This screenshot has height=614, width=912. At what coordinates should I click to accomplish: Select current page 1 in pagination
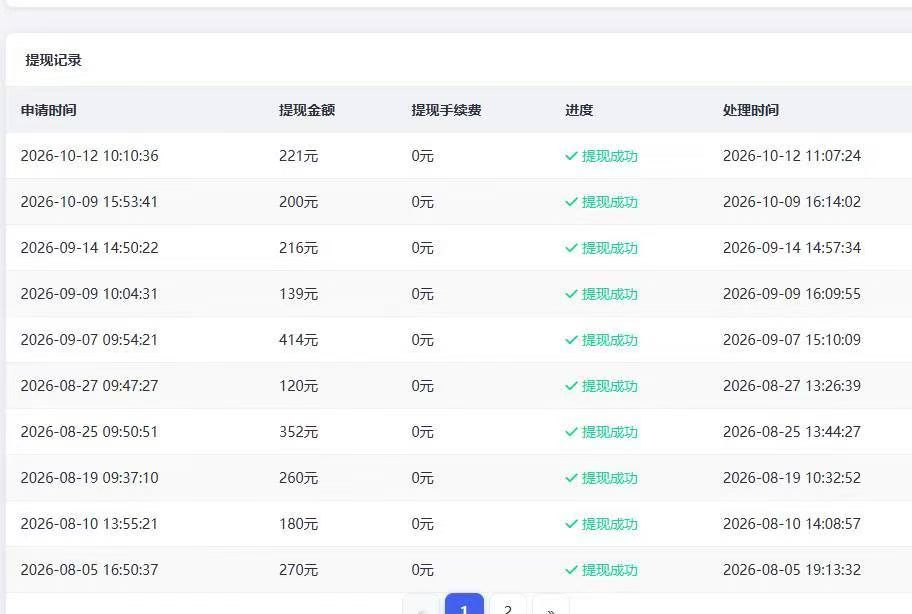(x=464, y=605)
